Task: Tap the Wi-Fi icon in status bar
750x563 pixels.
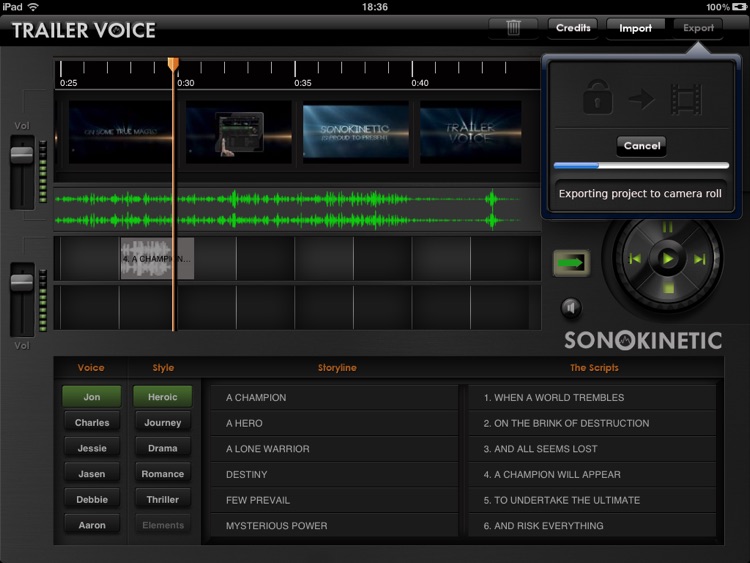Action: click(x=33, y=7)
